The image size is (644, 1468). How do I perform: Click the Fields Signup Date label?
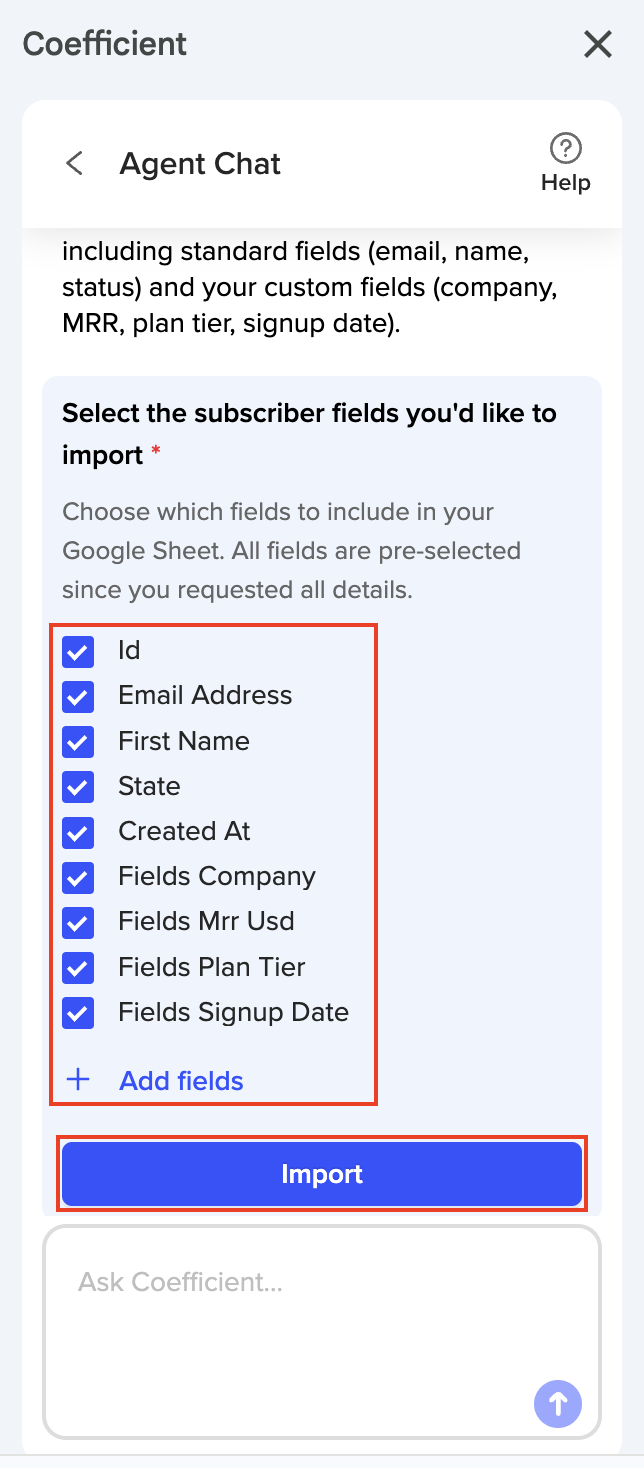click(233, 1012)
